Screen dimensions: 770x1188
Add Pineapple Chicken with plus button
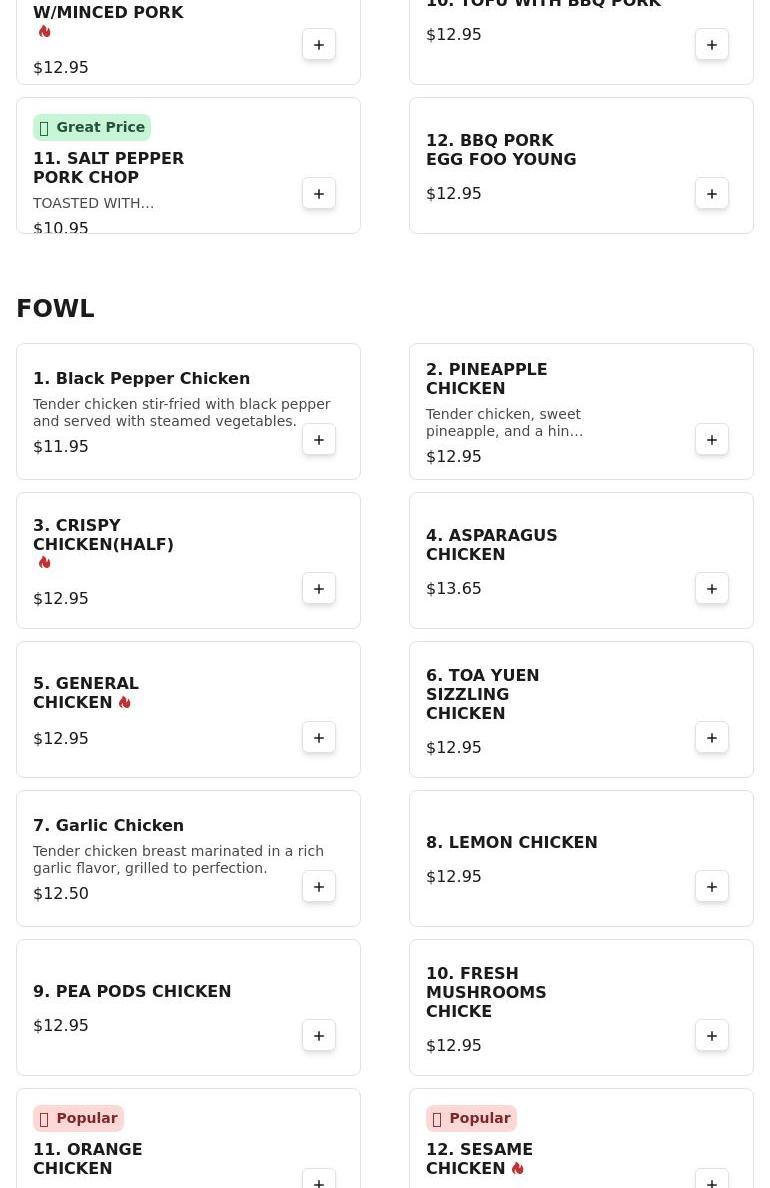point(712,440)
